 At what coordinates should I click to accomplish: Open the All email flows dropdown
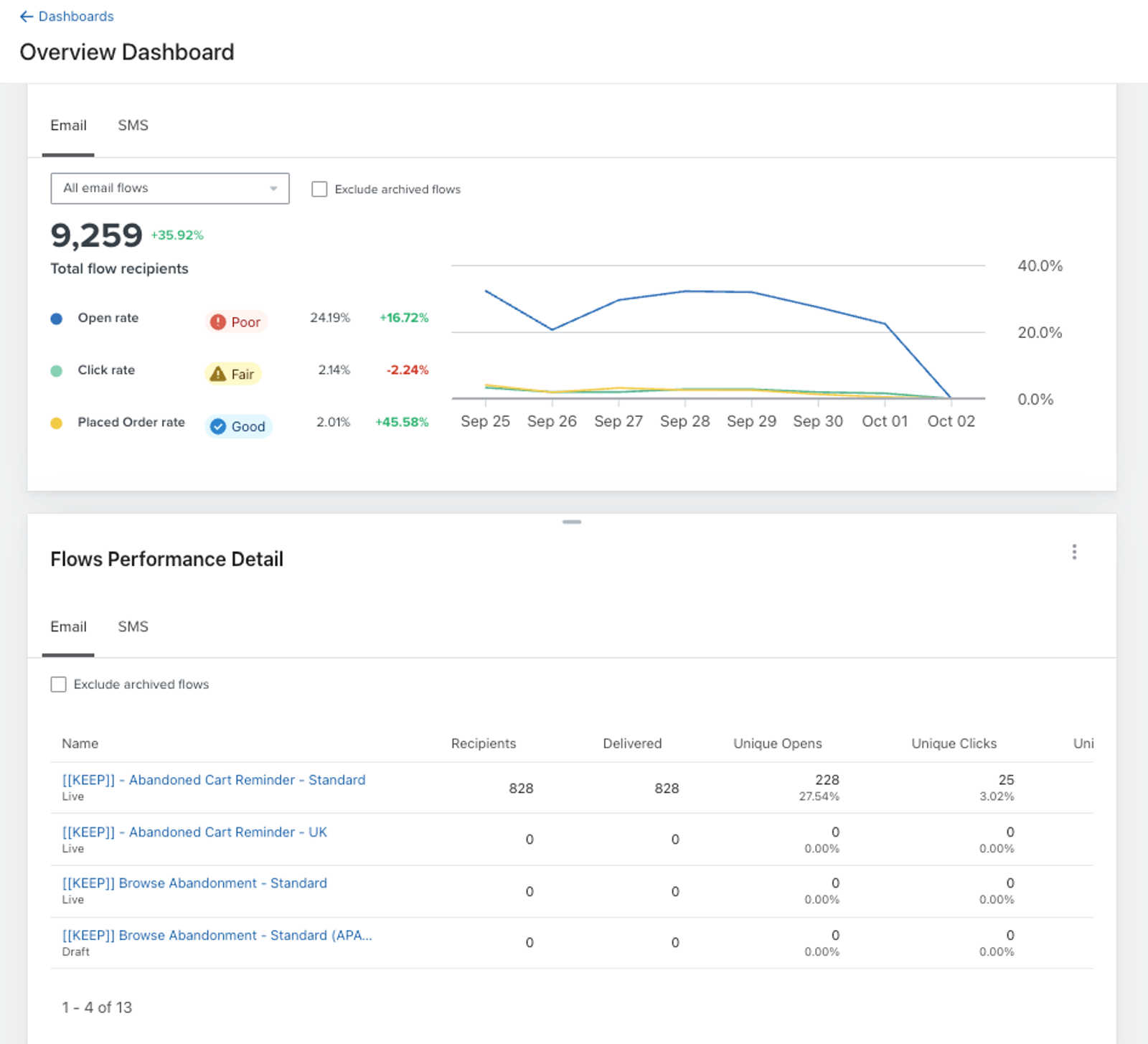click(170, 188)
